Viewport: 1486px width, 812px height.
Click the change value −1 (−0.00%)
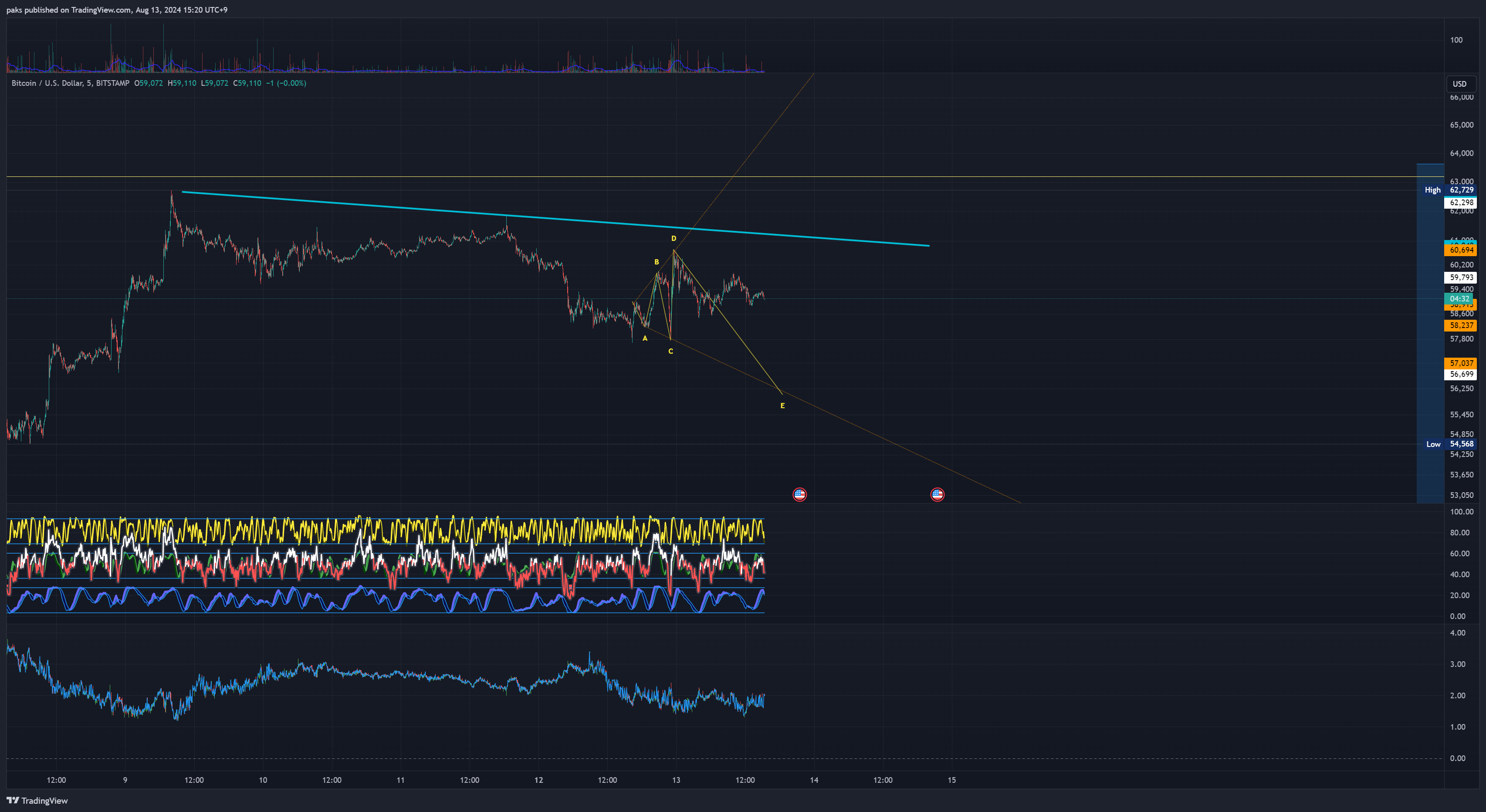[286, 83]
